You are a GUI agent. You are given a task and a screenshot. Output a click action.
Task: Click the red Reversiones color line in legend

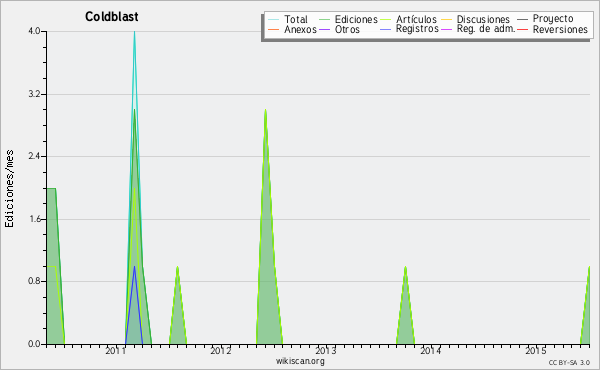point(522,29)
